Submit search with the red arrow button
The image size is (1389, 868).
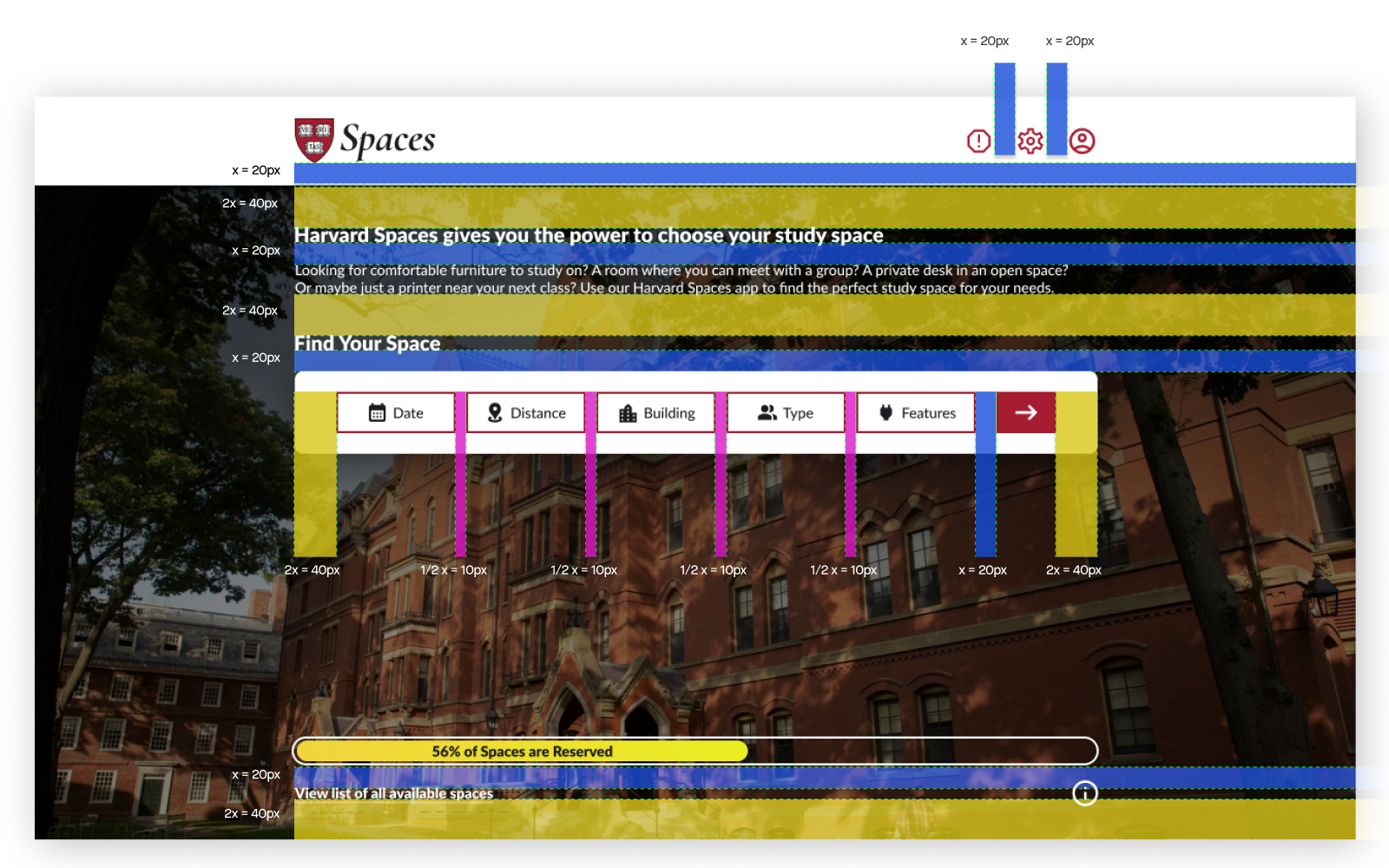click(x=1026, y=412)
